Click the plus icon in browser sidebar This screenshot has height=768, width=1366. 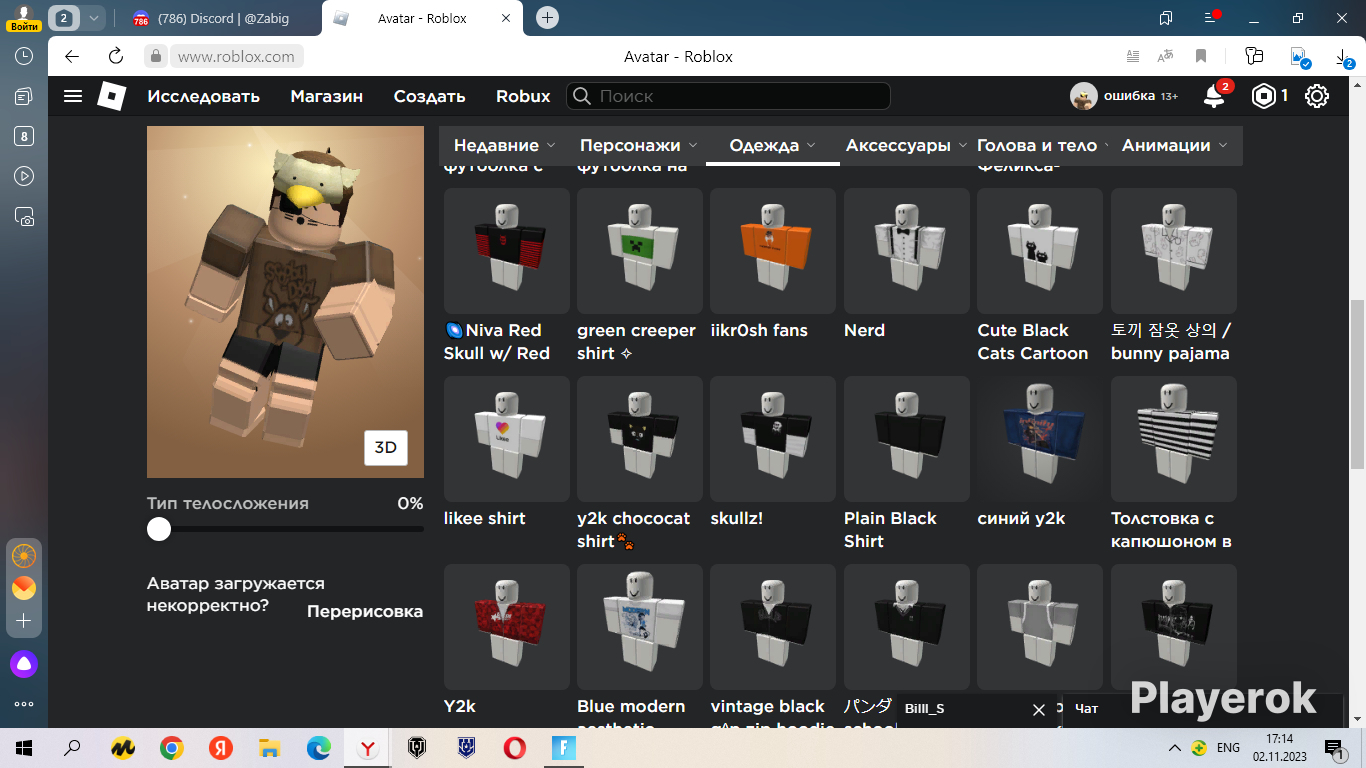point(24,621)
